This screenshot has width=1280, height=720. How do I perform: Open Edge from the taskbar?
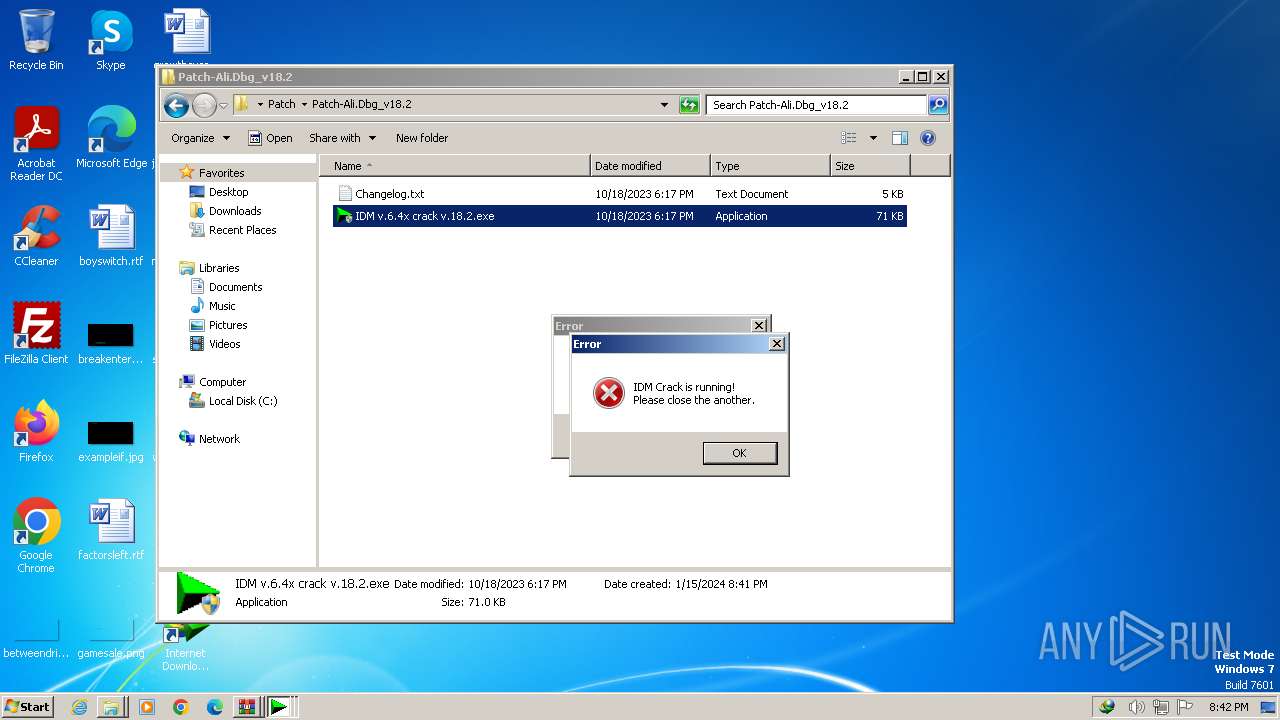pos(214,706)
